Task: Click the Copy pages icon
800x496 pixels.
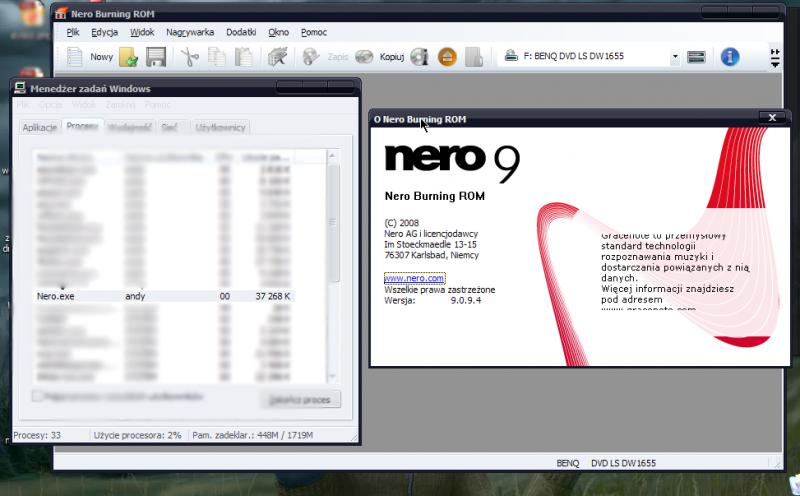Action: point(217,57)
